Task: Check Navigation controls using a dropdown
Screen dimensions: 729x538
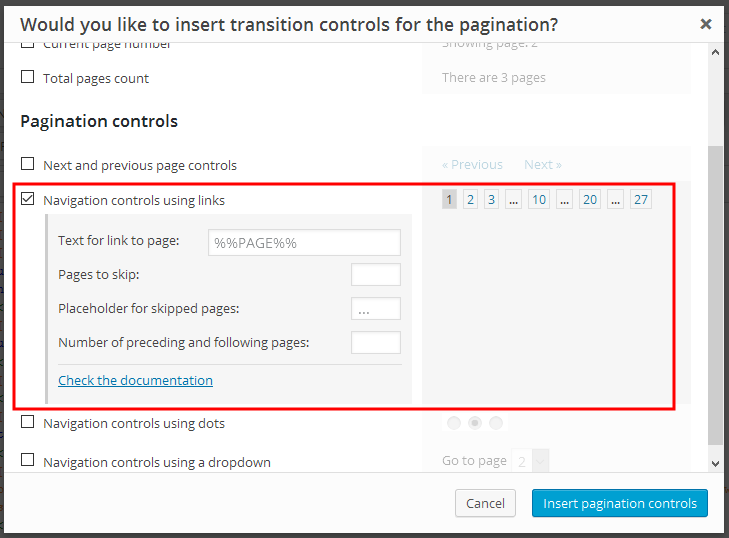Action: [x=27, y=460]
